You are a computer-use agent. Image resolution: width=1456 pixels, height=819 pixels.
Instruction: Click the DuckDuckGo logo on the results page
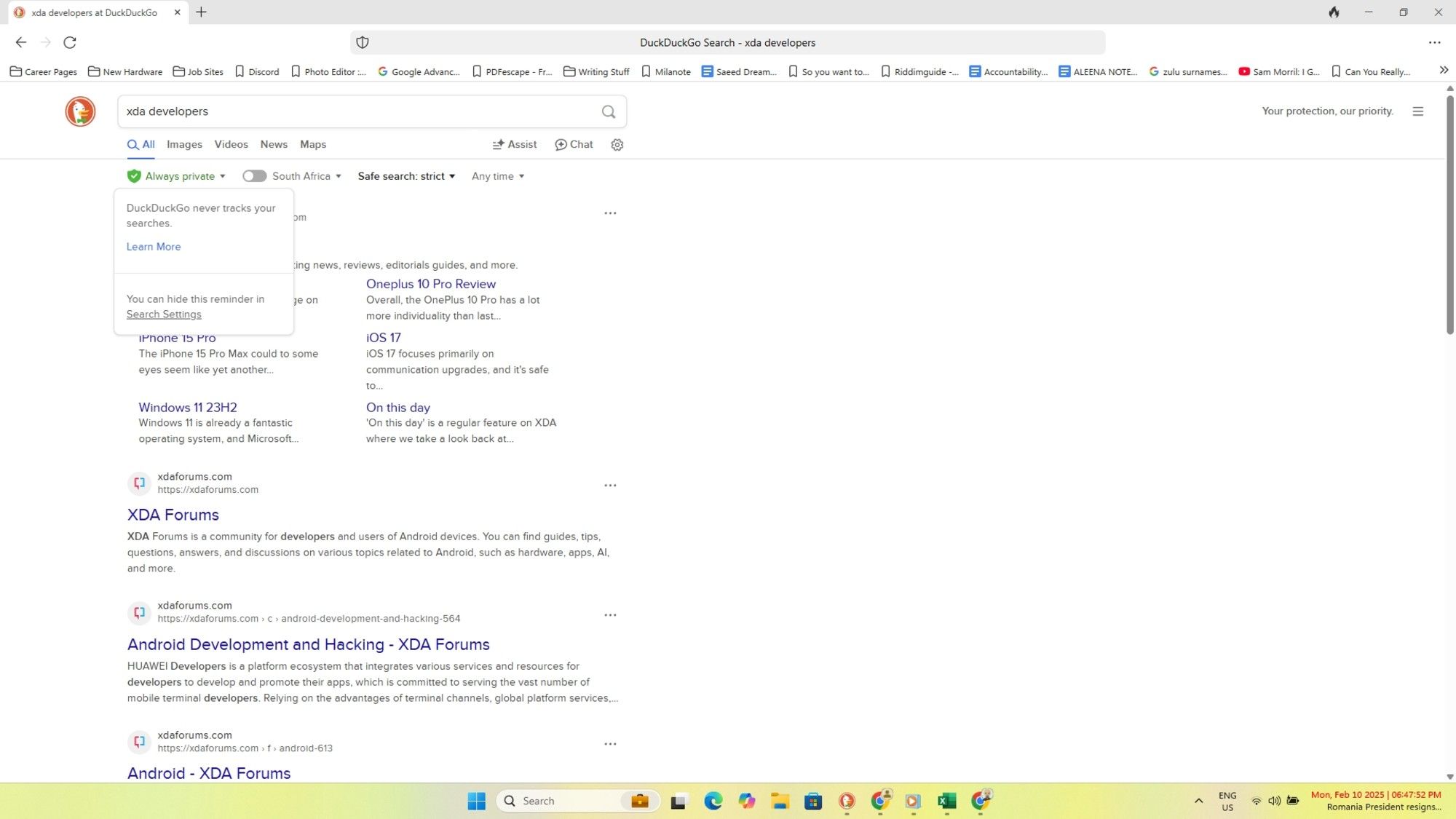click(x=80, y=111)
